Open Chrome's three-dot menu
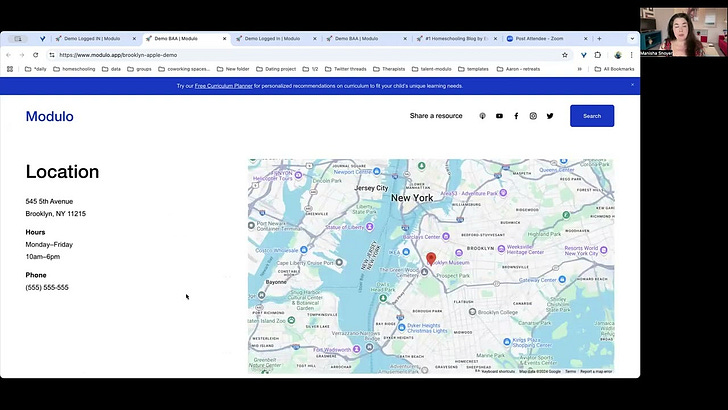Viewport: 728px width, 410px height. pos(631,55)
